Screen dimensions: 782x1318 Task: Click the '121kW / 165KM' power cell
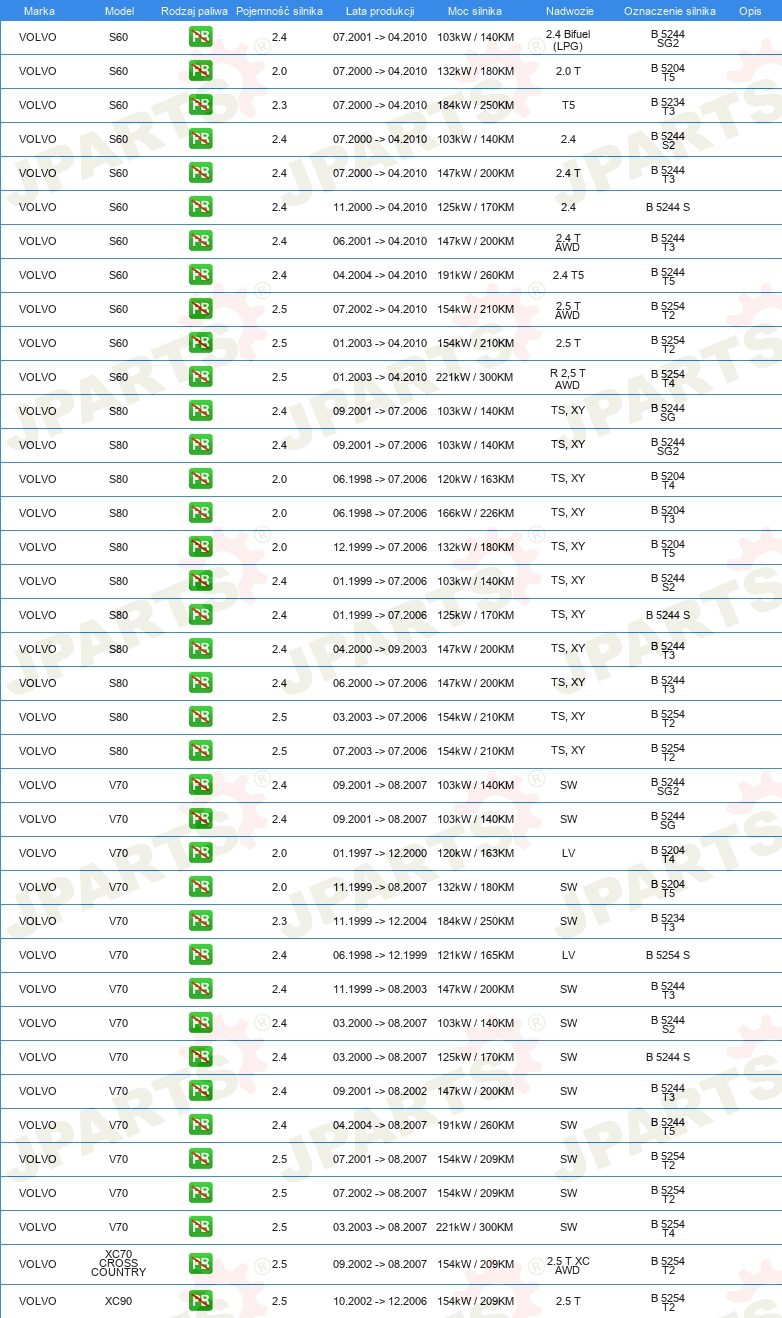coord(475,956)
